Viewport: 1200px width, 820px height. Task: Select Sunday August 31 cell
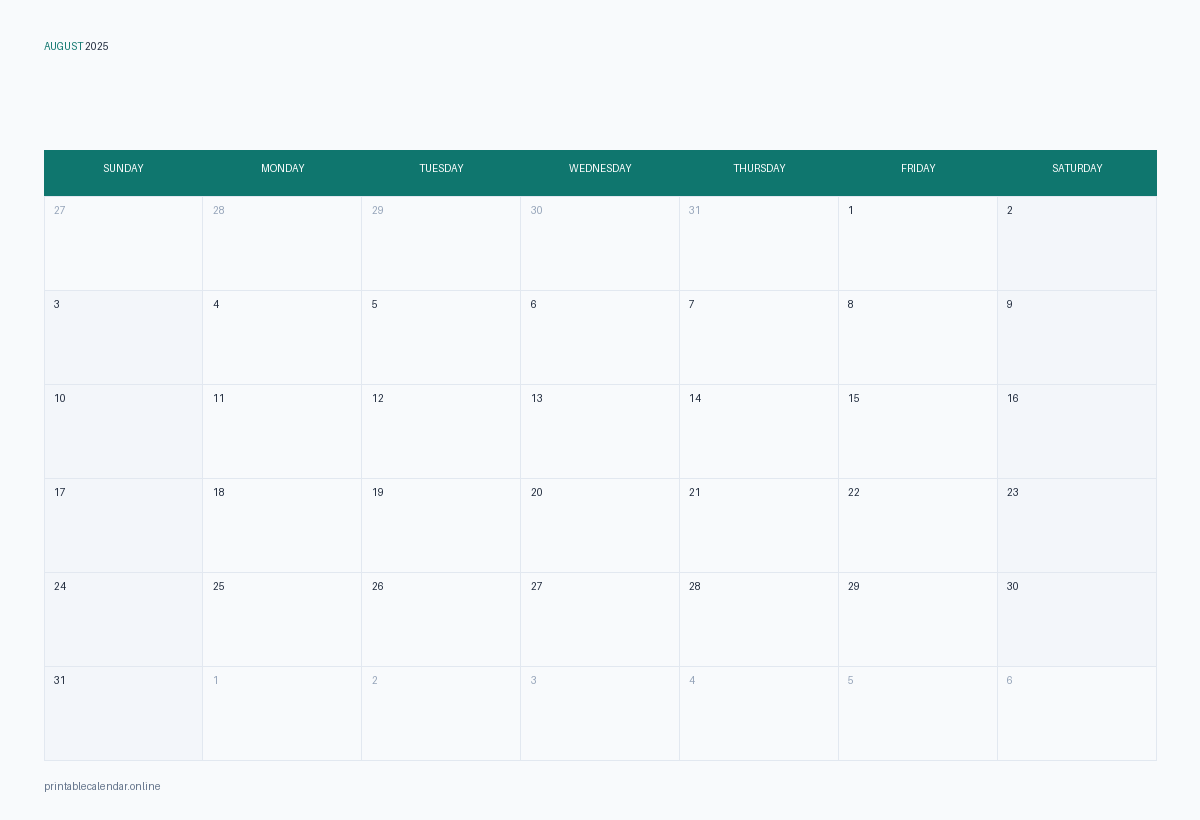tap(124, 714)
